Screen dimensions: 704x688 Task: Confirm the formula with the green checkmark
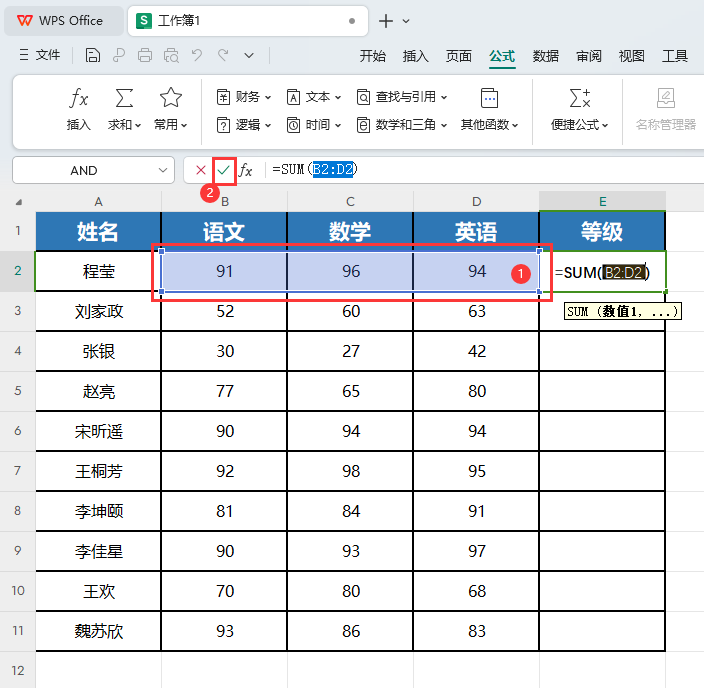pyautogui.click(x=224, y=170)
